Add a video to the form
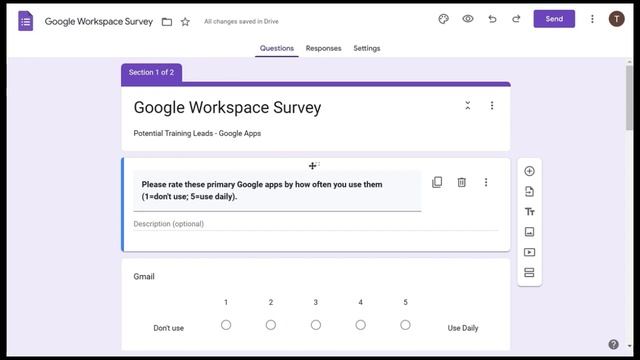The image size is (640, 360). coord(529,252)
